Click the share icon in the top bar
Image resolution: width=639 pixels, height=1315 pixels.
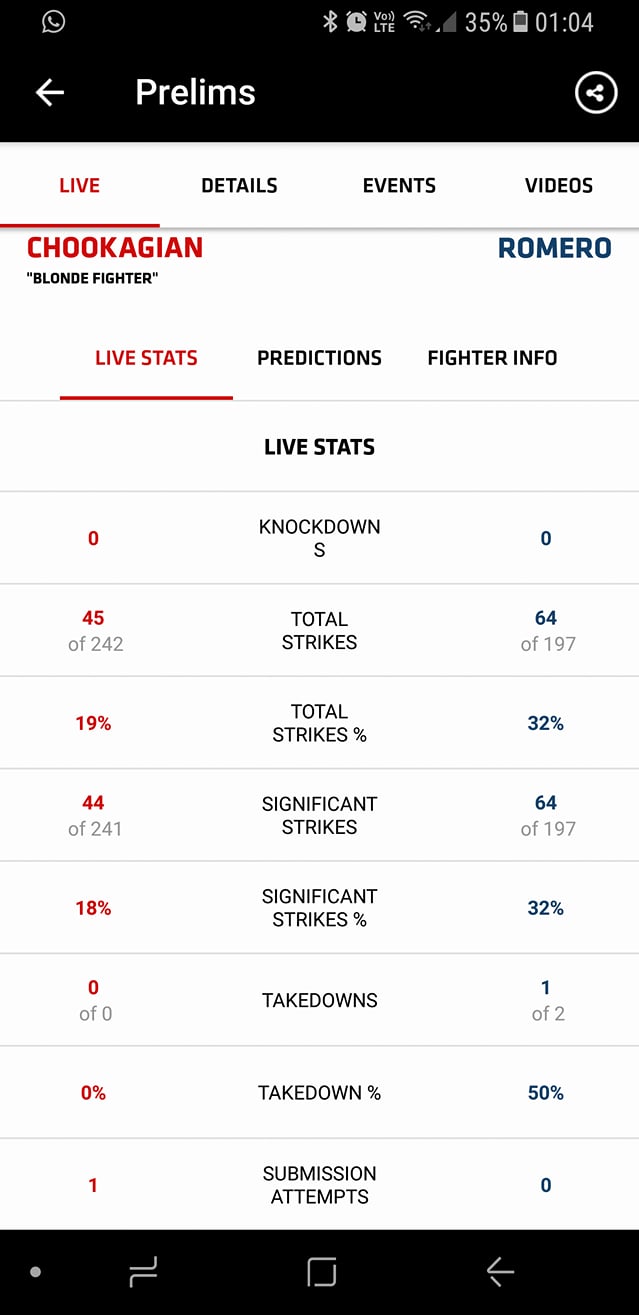tap(596, 92)
